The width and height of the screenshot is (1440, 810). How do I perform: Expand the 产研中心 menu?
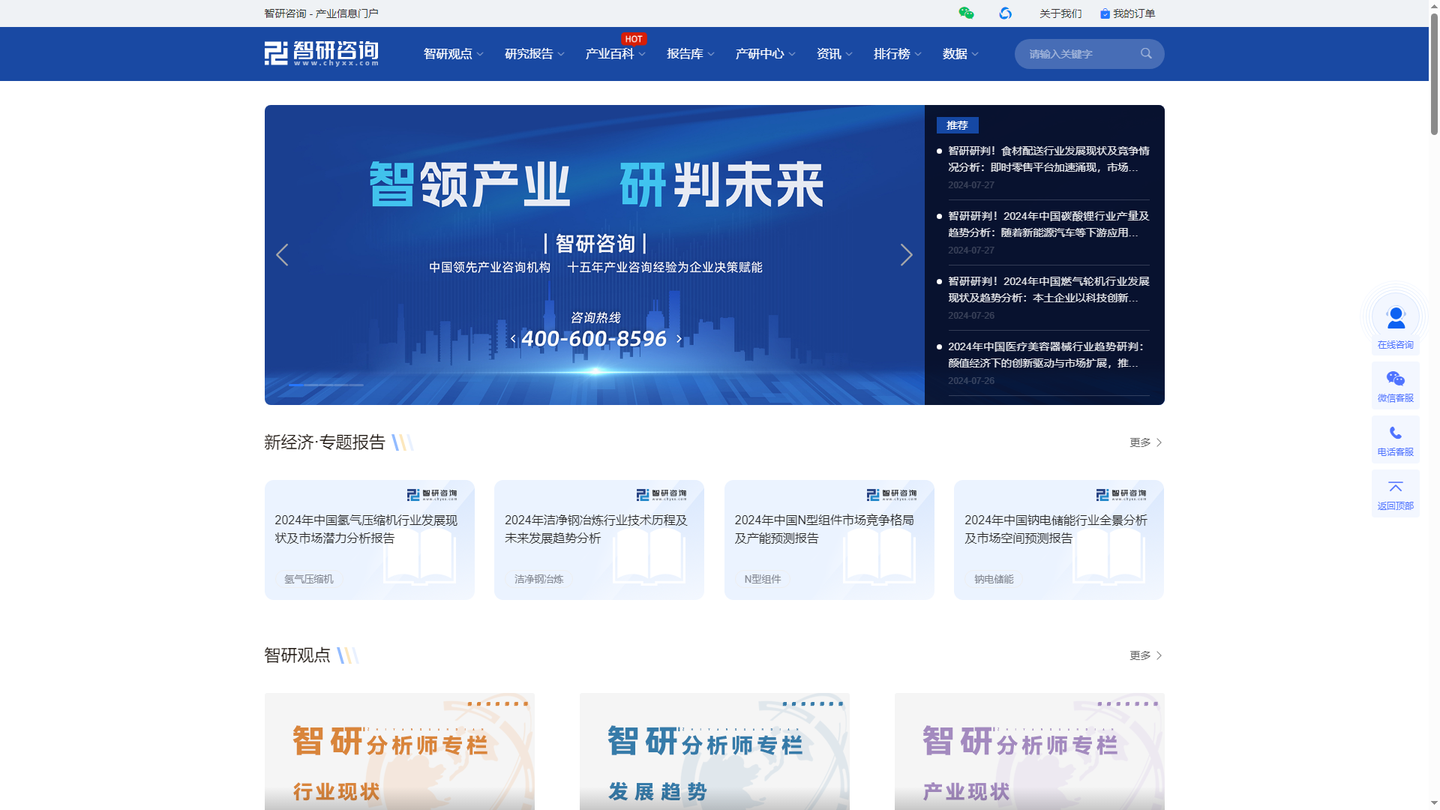tap(765, 54)
